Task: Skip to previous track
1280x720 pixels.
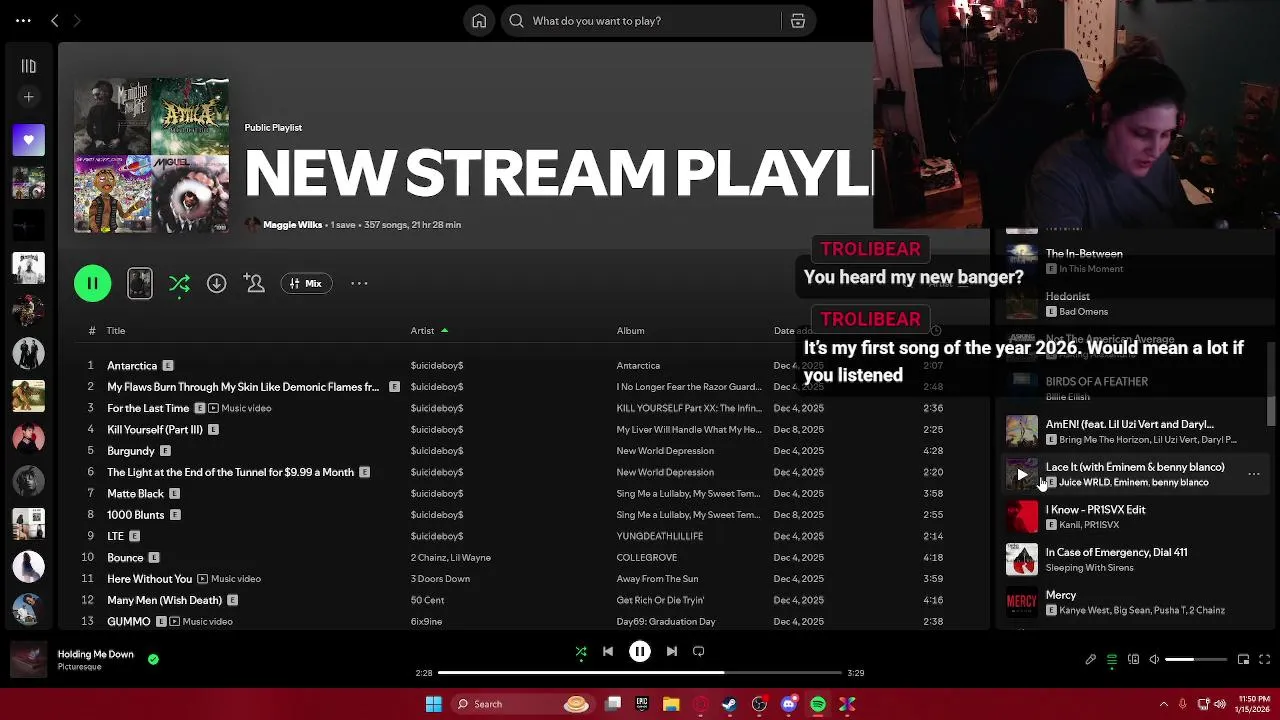Action: pos(608,651)
